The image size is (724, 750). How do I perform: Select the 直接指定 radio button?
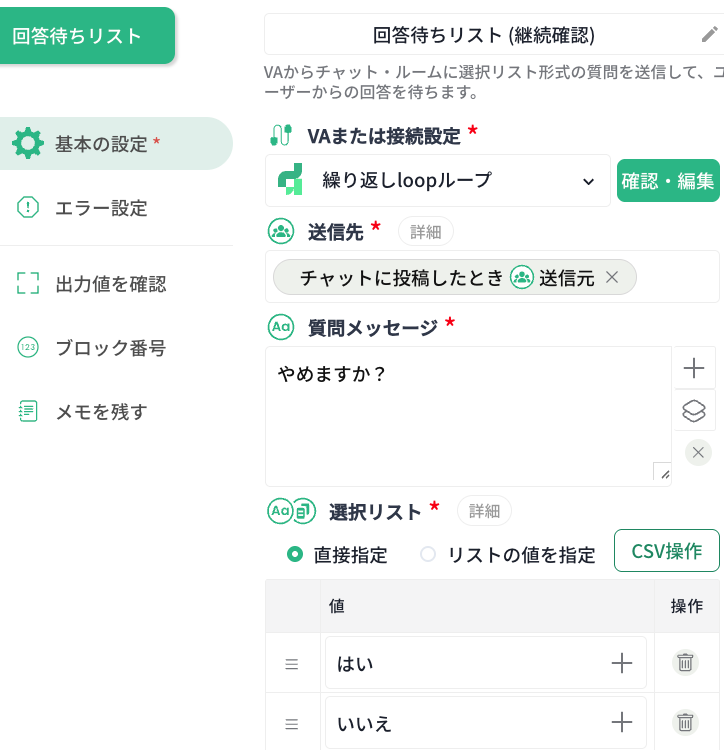[295, 554]
